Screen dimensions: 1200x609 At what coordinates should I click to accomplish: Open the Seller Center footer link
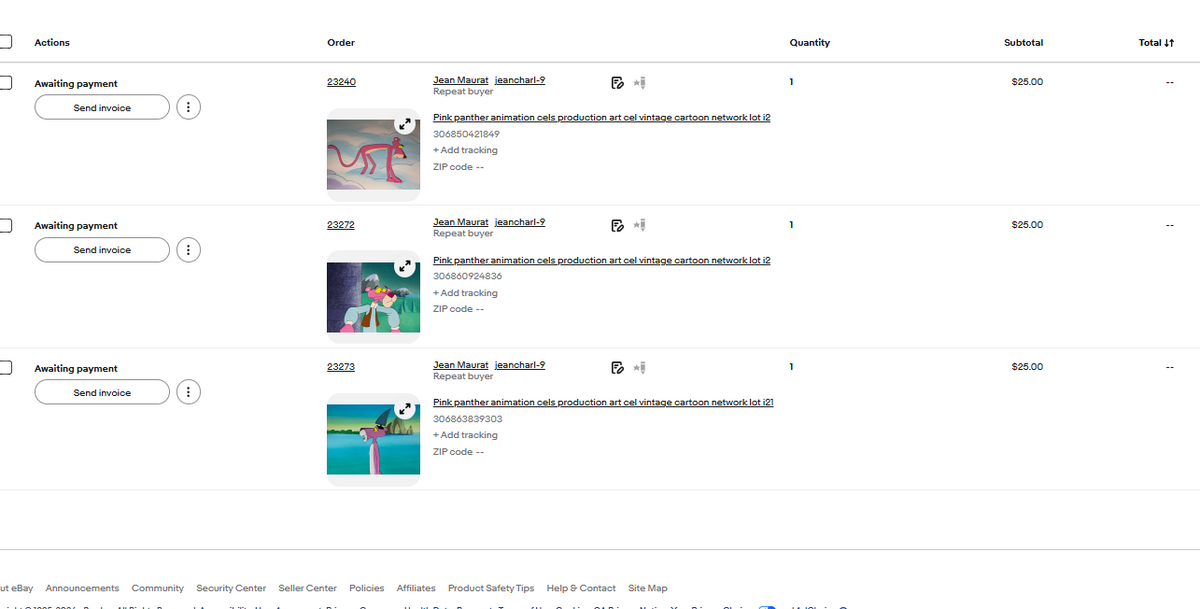tap(307, 588)
